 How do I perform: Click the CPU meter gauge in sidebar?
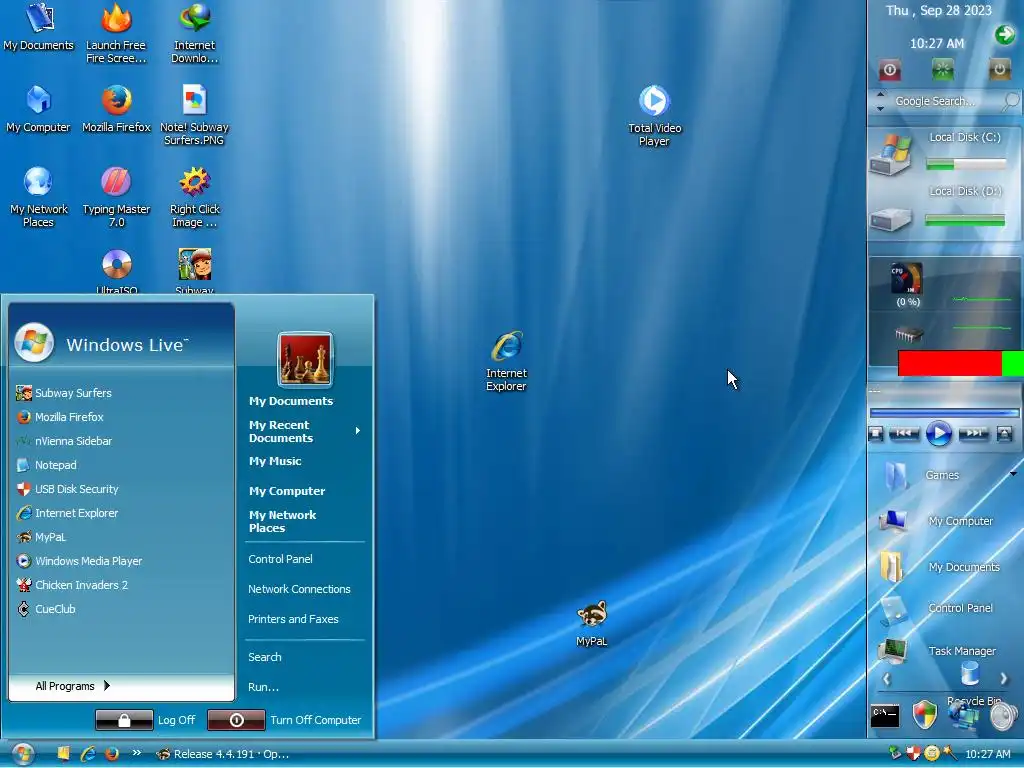906,279
